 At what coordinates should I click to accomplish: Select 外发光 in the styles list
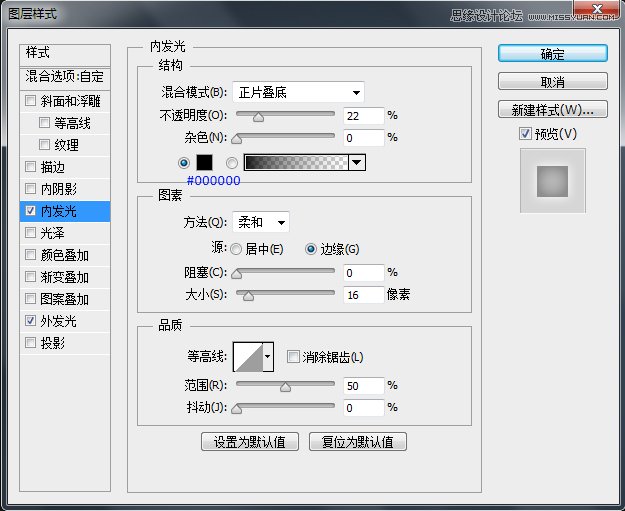coord(58,321)
